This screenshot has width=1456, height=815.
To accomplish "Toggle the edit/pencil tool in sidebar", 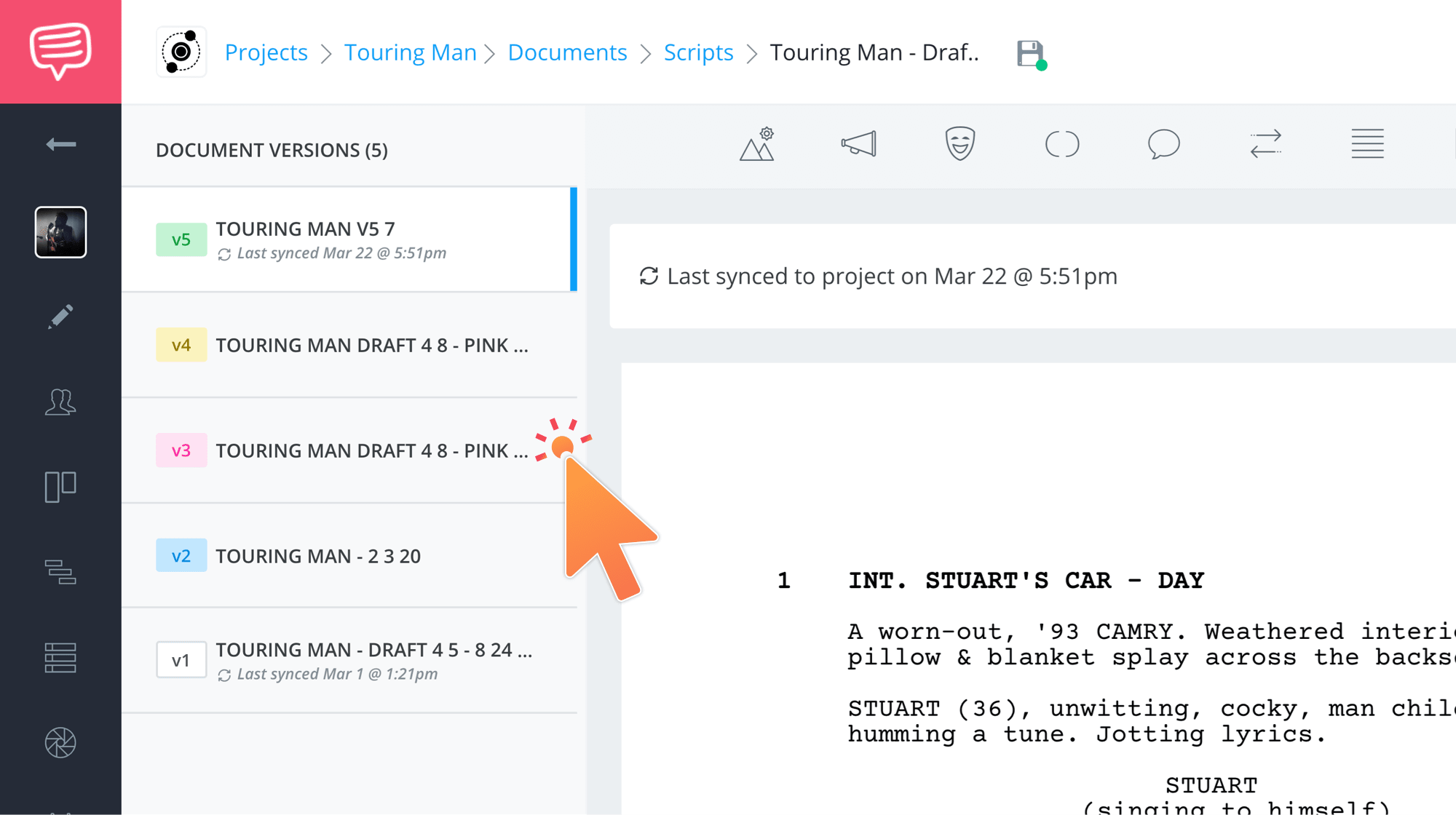I will (x=60, y=316).
